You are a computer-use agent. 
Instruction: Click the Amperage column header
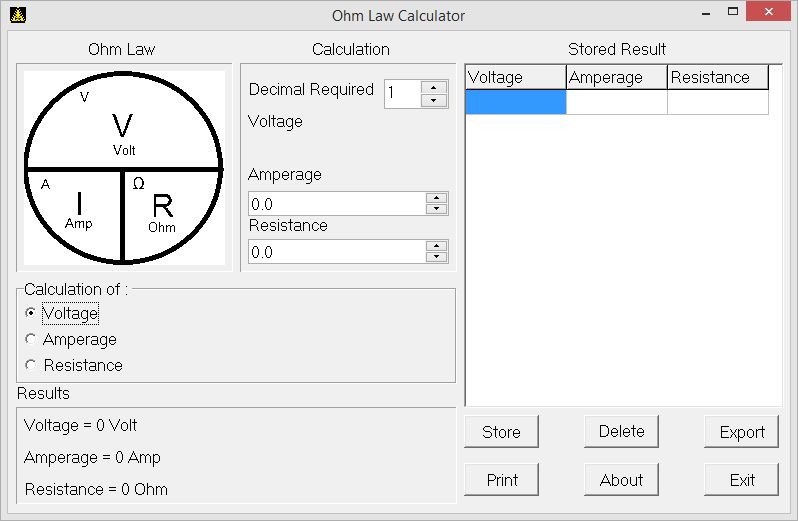(617, 77)
